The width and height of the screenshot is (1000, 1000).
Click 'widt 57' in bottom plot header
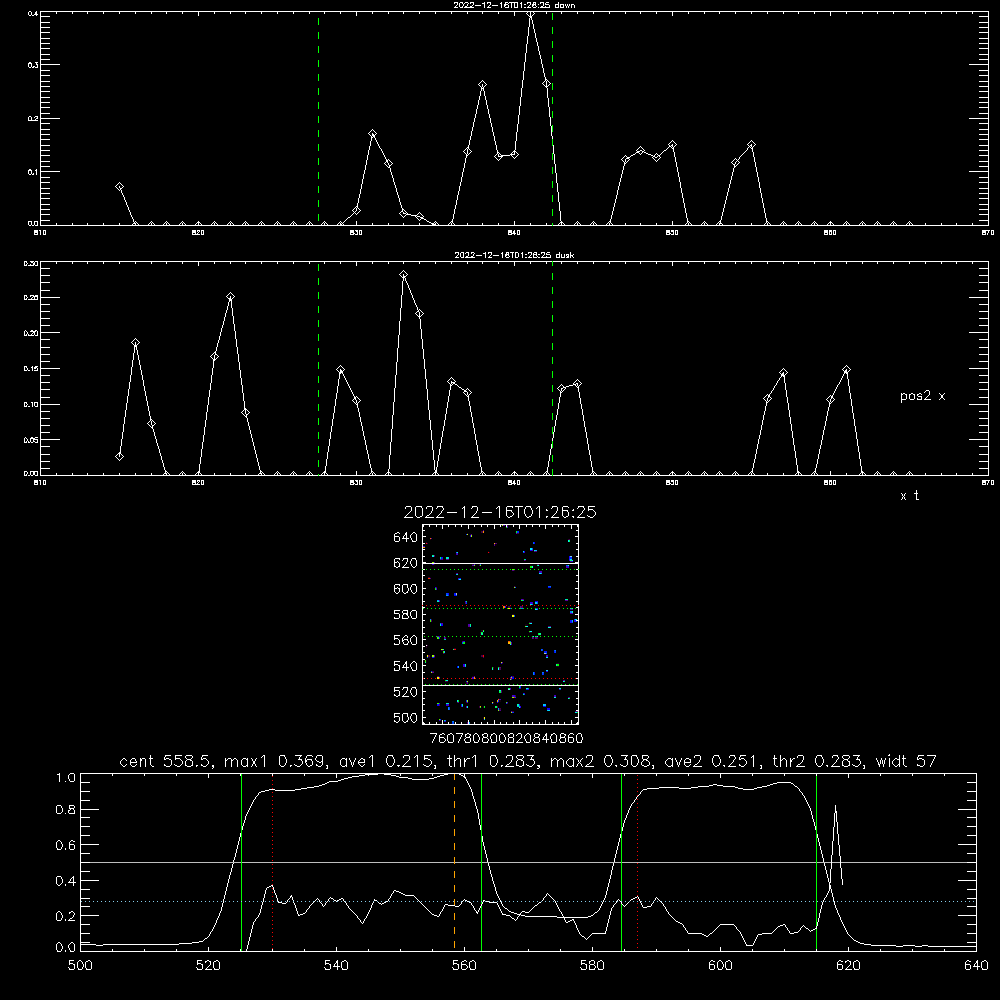pos(906,761)
